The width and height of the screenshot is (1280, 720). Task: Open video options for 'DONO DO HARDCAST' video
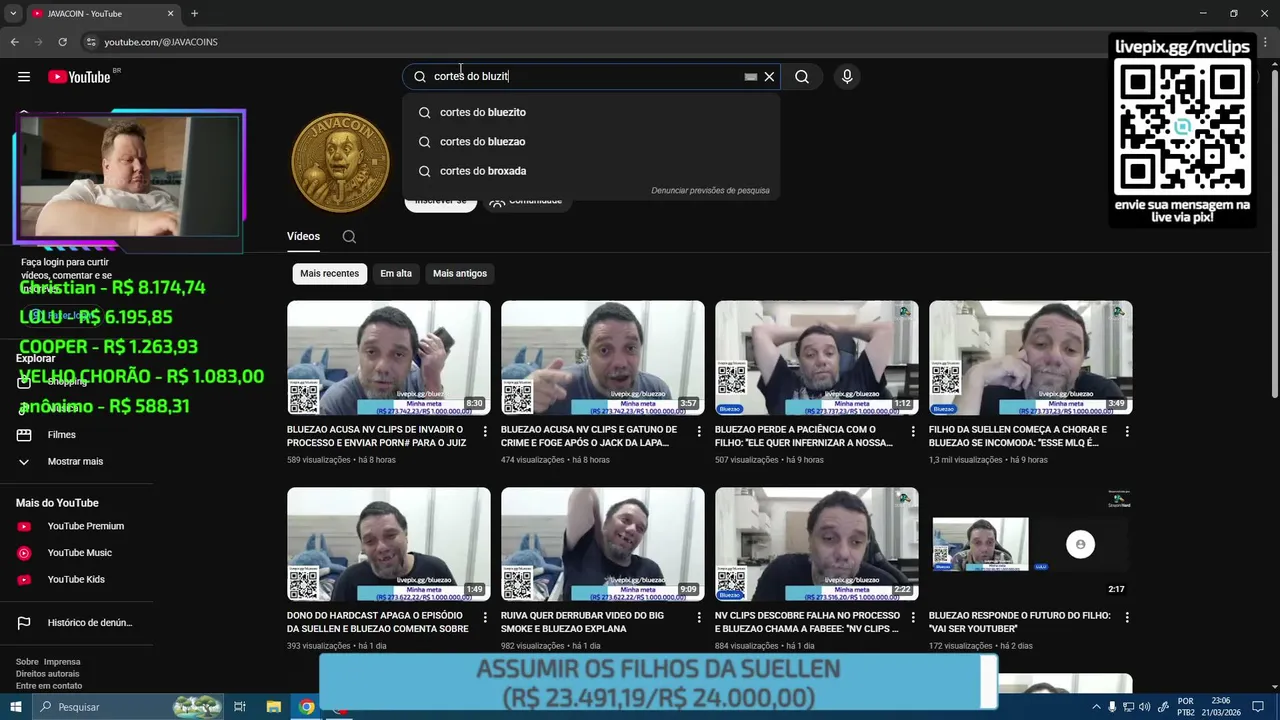(485, 619)
